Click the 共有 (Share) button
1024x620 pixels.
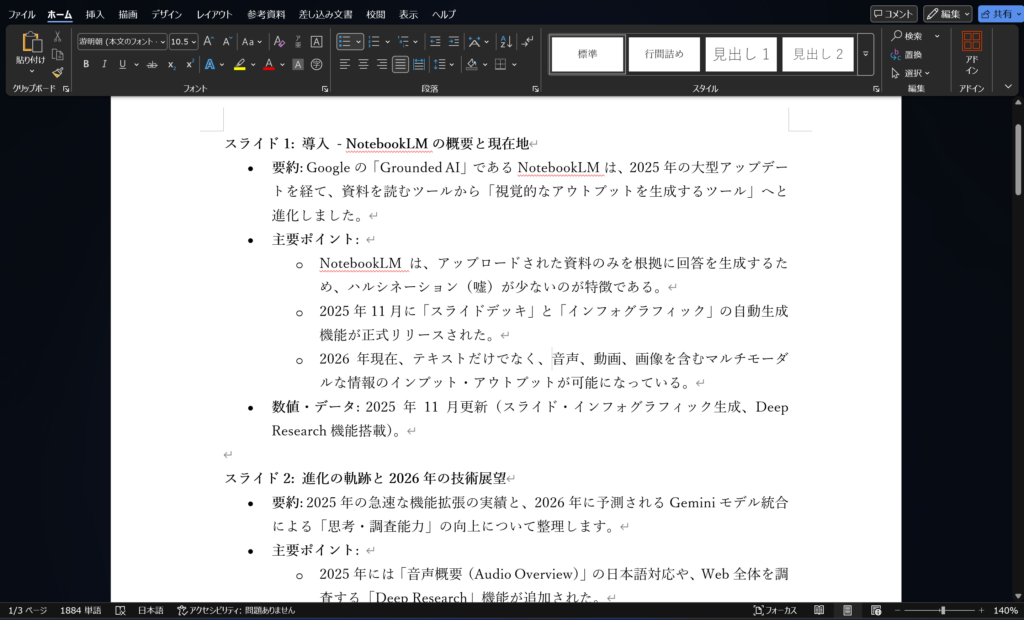[1001, 13]
